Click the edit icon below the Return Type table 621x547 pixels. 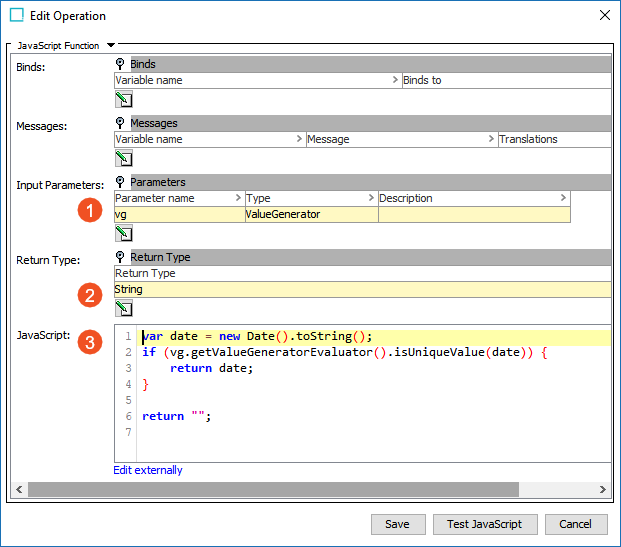[x=124, y=308]
